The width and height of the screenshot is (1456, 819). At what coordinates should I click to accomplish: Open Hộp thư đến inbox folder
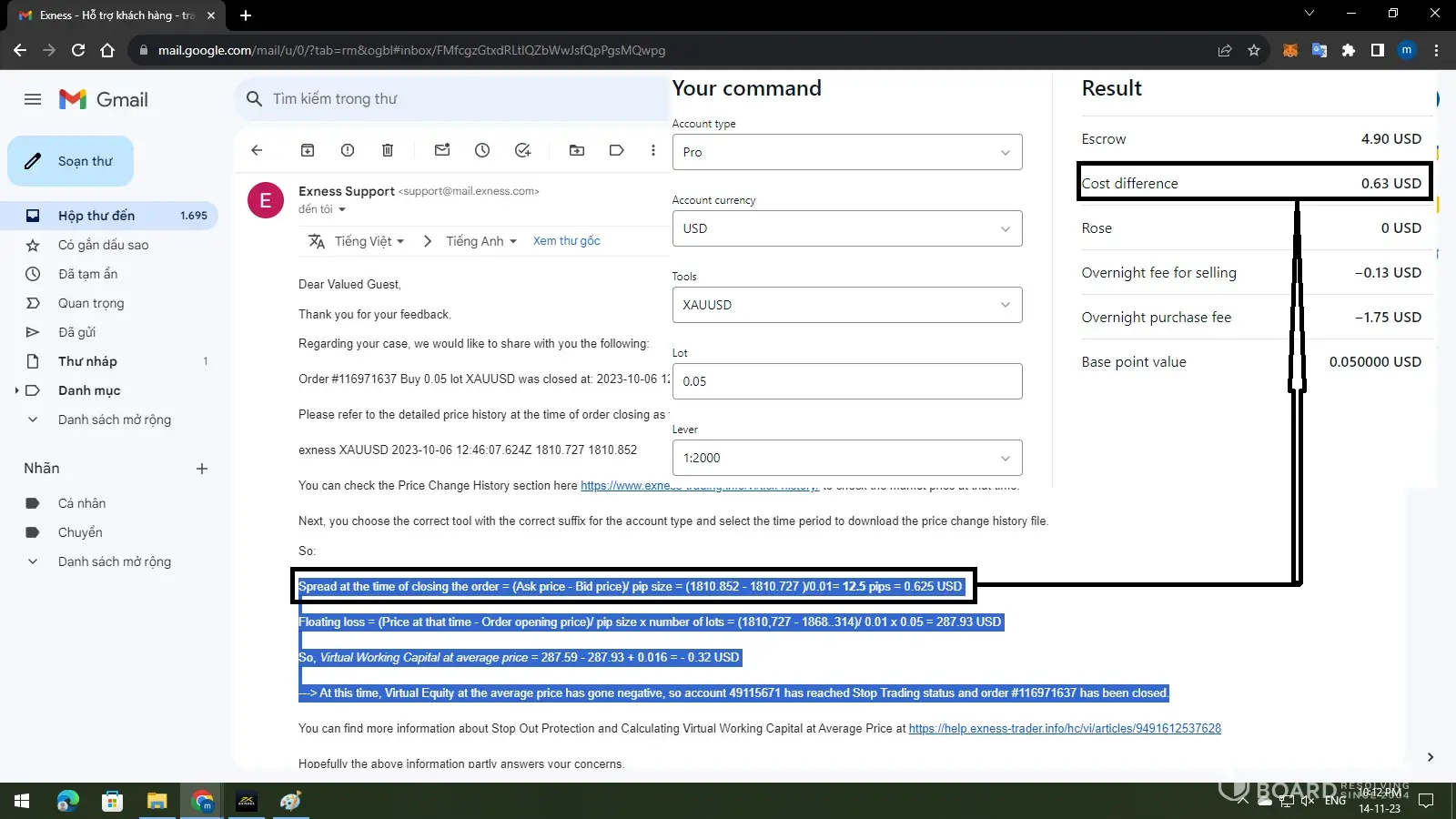[x=96, y=216]
